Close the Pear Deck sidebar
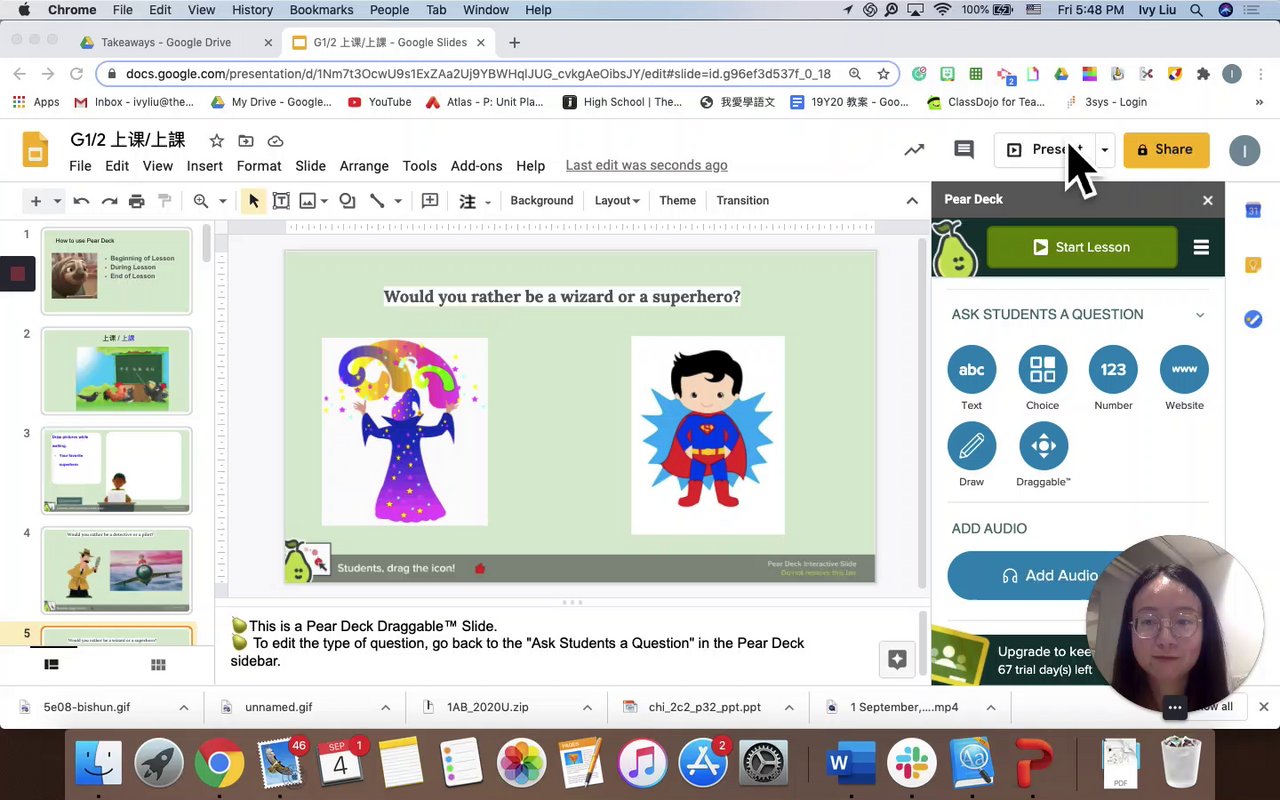The width and height of the screenshot is (1280, 800). pyautogui.click(x=1207, y=200)
